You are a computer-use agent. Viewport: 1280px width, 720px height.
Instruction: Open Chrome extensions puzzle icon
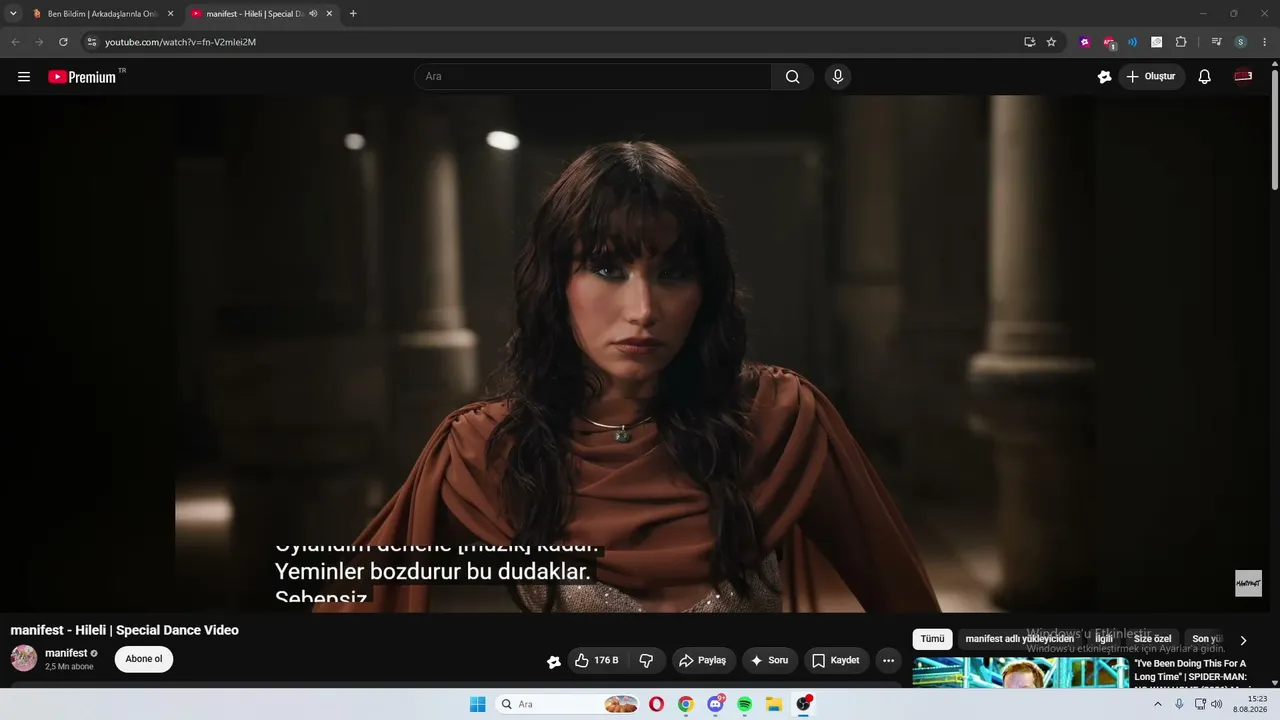click(x=1181, y=42)
